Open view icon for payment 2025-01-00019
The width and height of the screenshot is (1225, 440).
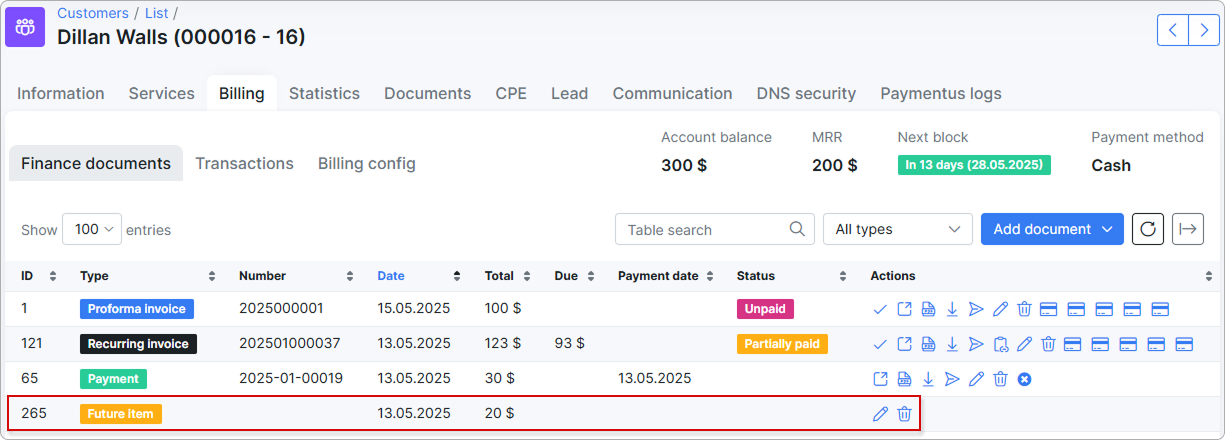pyautogui.click(x=880, y=379)
